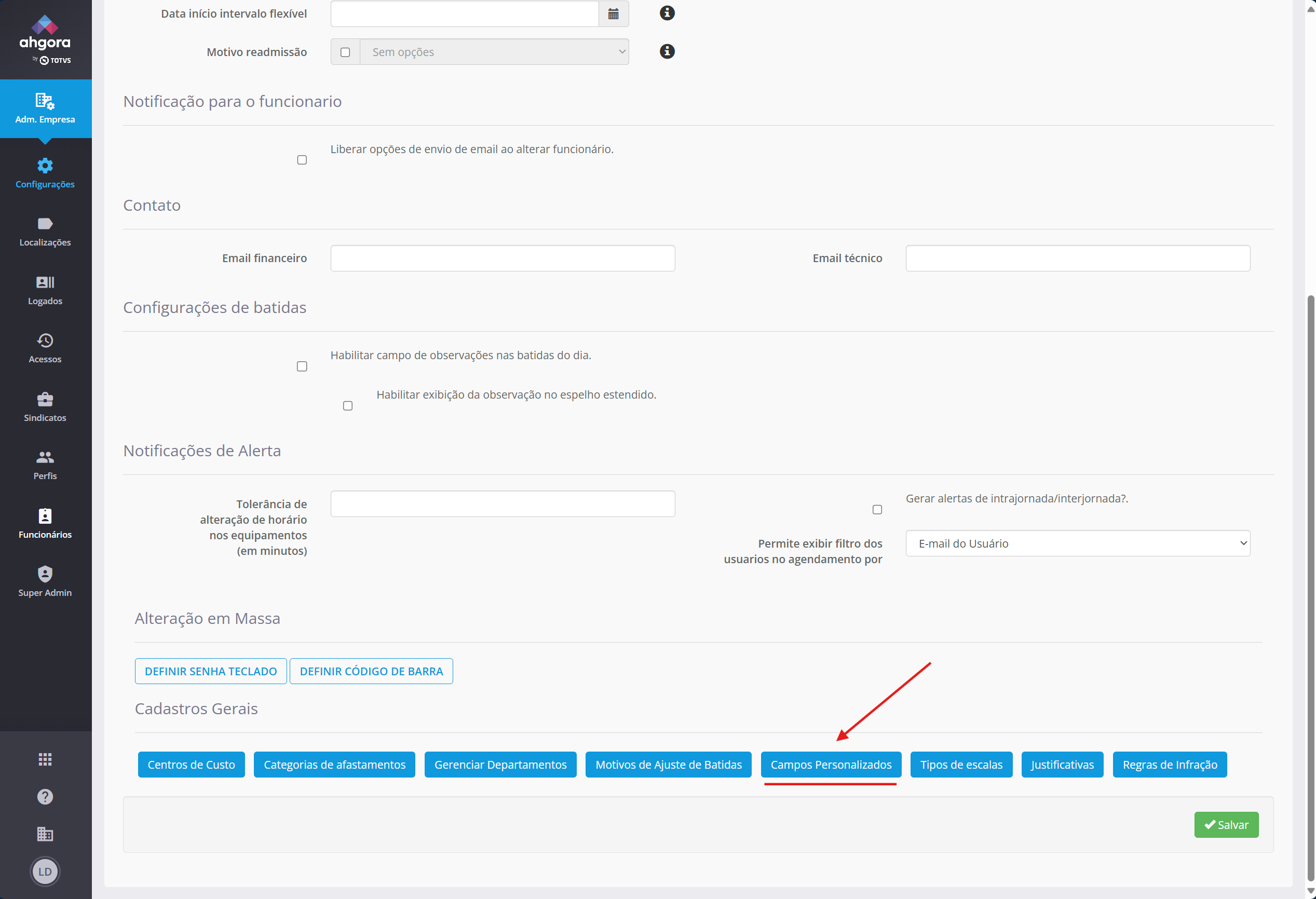Click the help question mark icon

(45, 797)
